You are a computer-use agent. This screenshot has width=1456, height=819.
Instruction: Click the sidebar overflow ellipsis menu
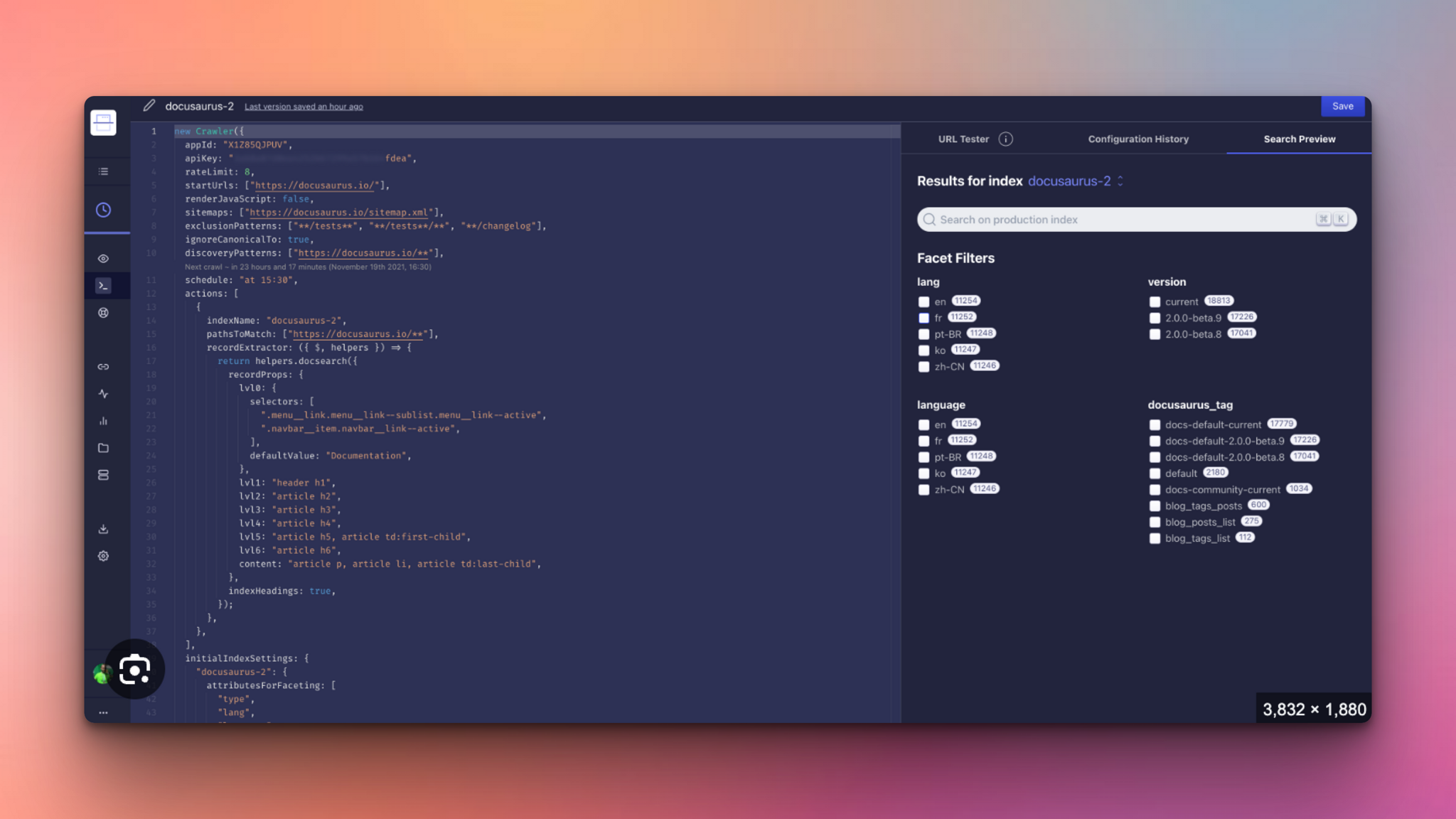point(104,712)
